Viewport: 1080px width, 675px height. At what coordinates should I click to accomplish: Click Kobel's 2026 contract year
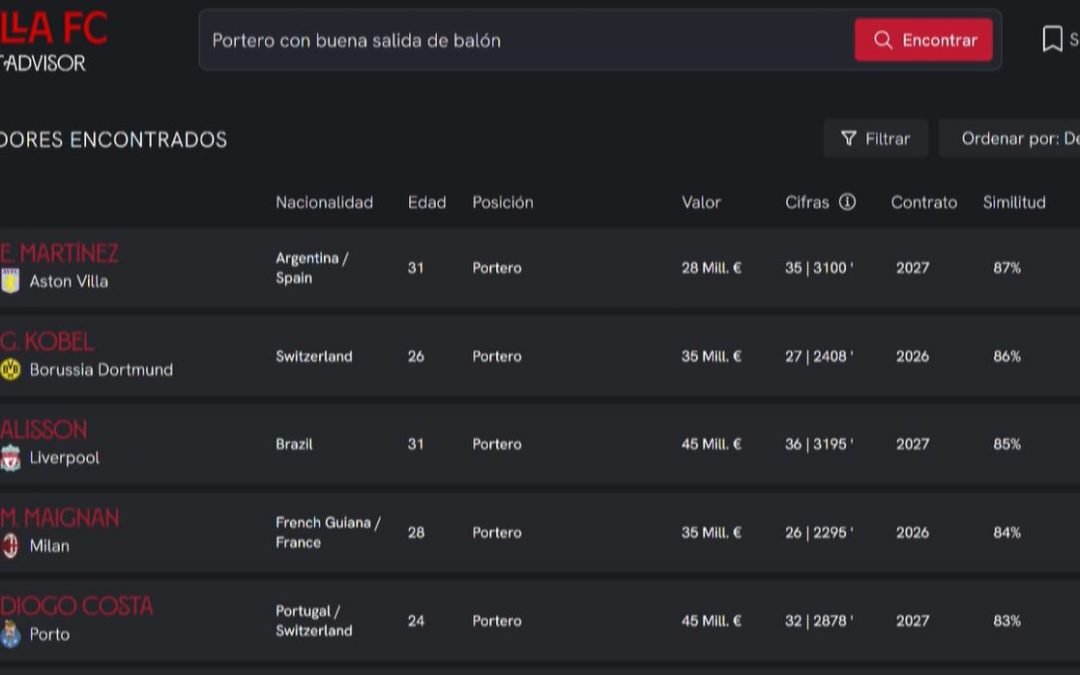(x=913, y=356)
